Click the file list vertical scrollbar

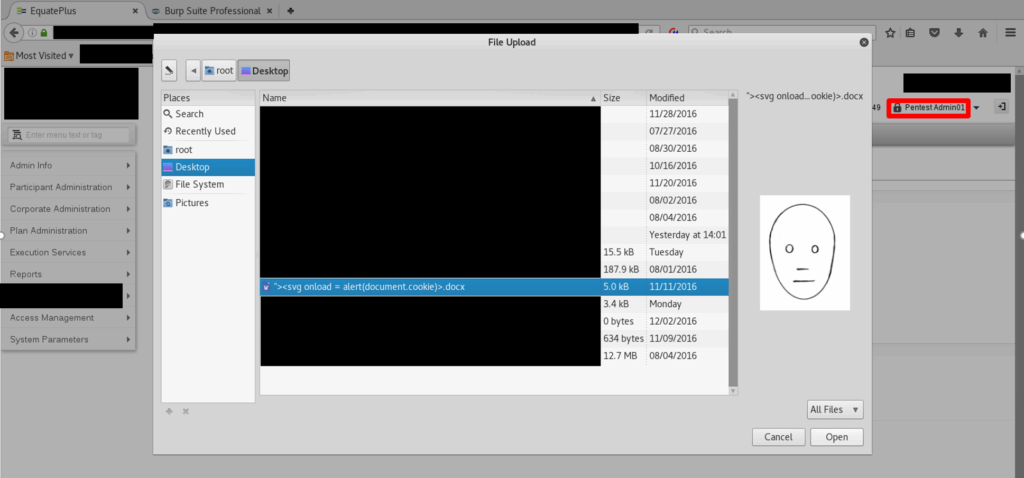tap(732, 240)
